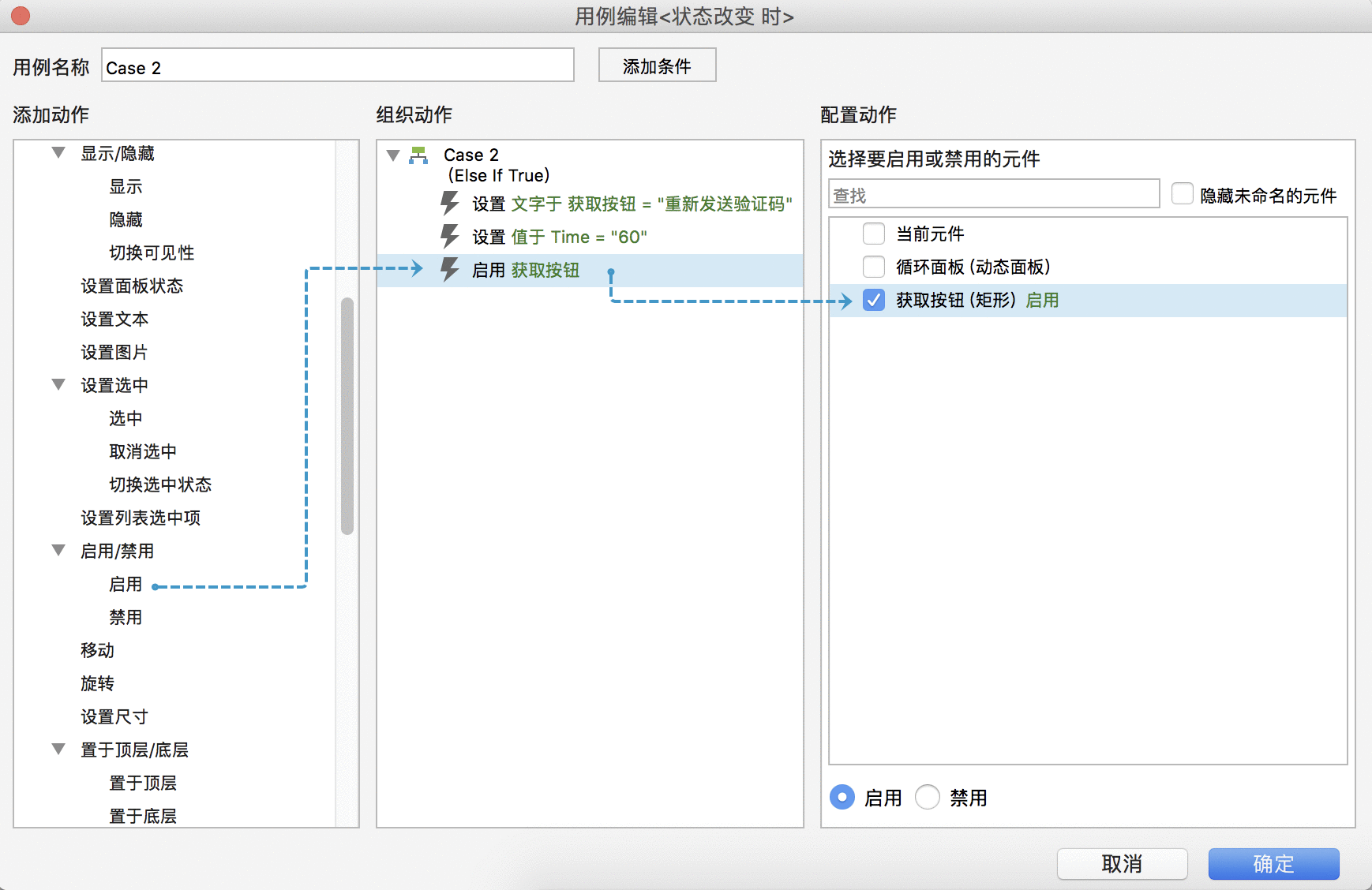Check the 当前元件 checkbox
Screen dimensions: 1372x890
coord(874,234)
